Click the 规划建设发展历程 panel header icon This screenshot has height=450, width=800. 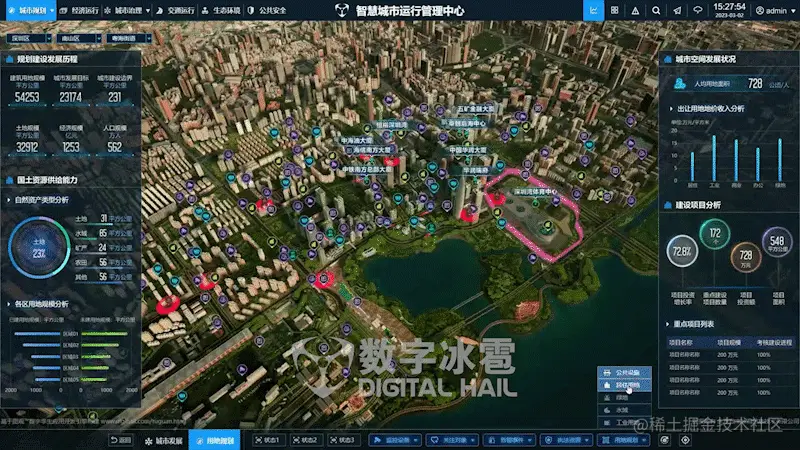9,59
